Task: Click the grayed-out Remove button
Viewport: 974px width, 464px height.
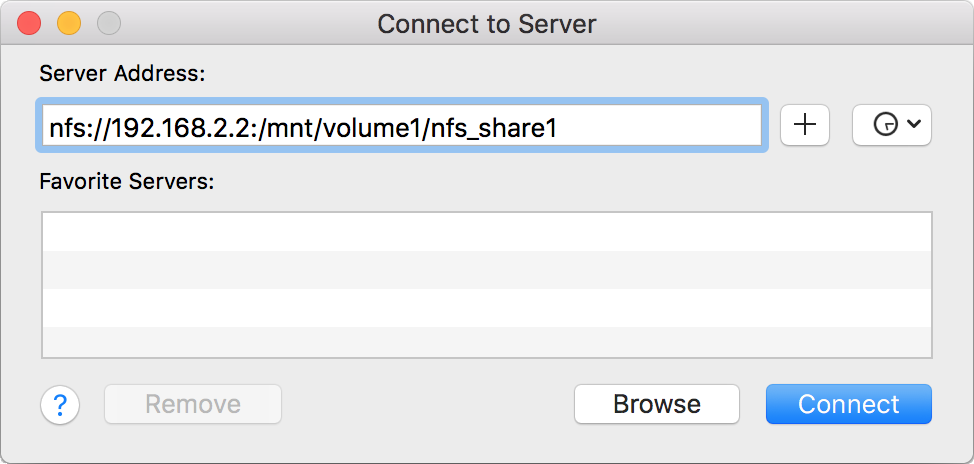Action: [x=193, y=404]
